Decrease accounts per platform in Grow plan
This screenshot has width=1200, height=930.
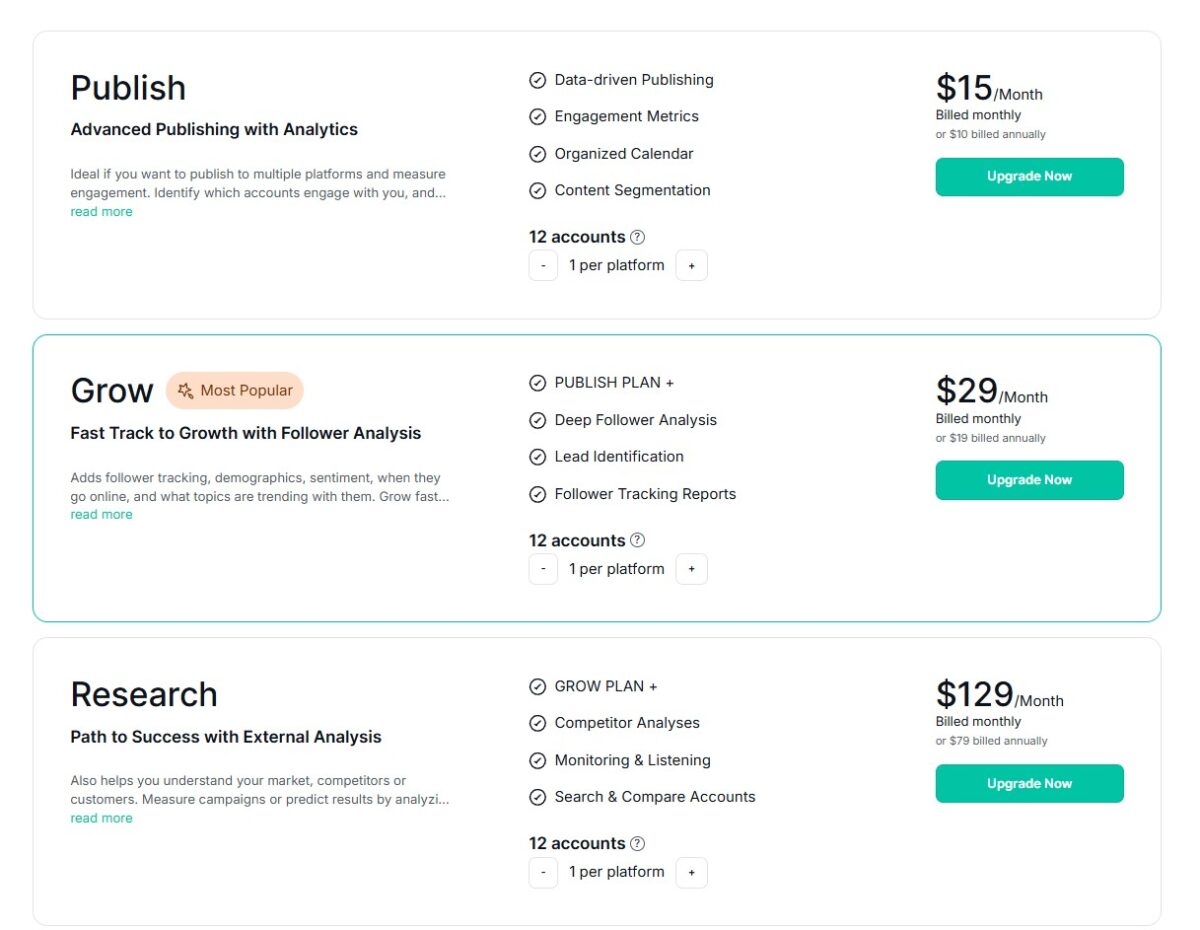pos(543,569)
